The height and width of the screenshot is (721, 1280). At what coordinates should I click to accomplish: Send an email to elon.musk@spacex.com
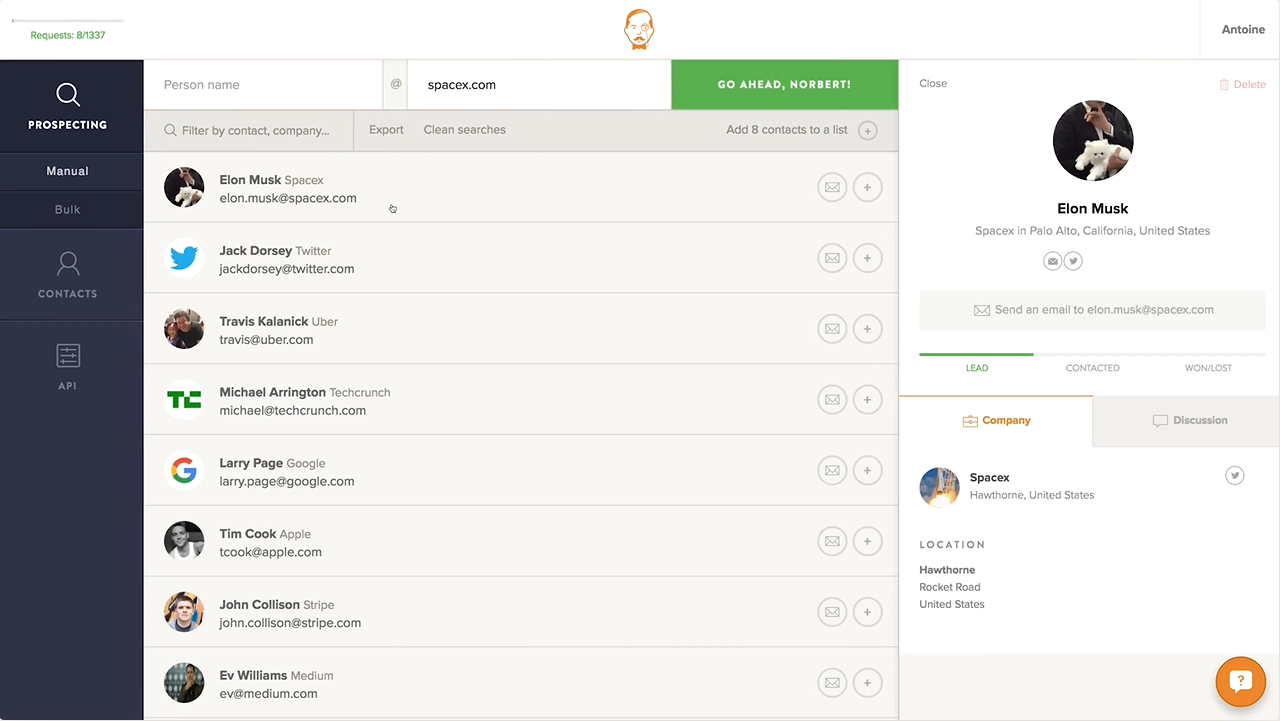(1092, 310)
